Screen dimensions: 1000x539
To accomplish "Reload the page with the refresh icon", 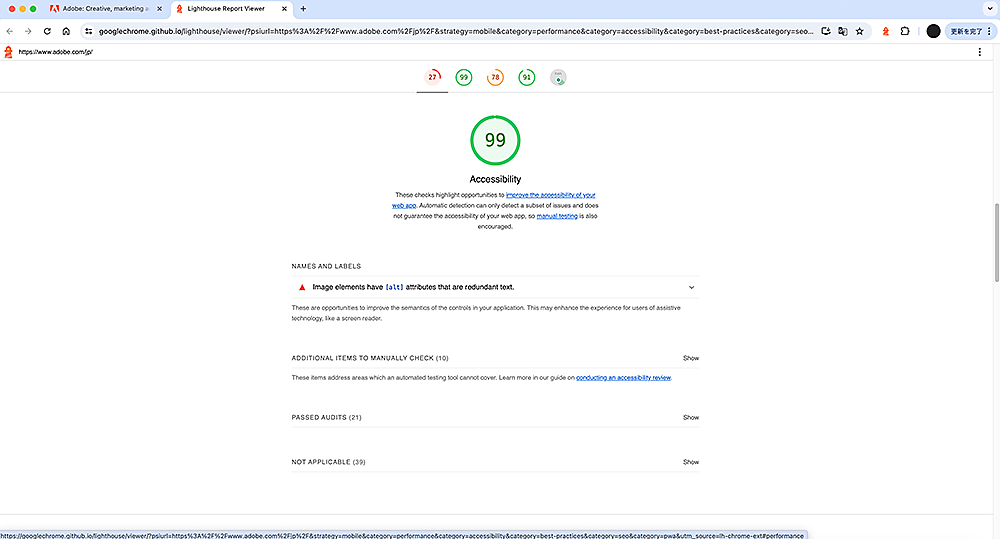I will [x=47, y=31].
